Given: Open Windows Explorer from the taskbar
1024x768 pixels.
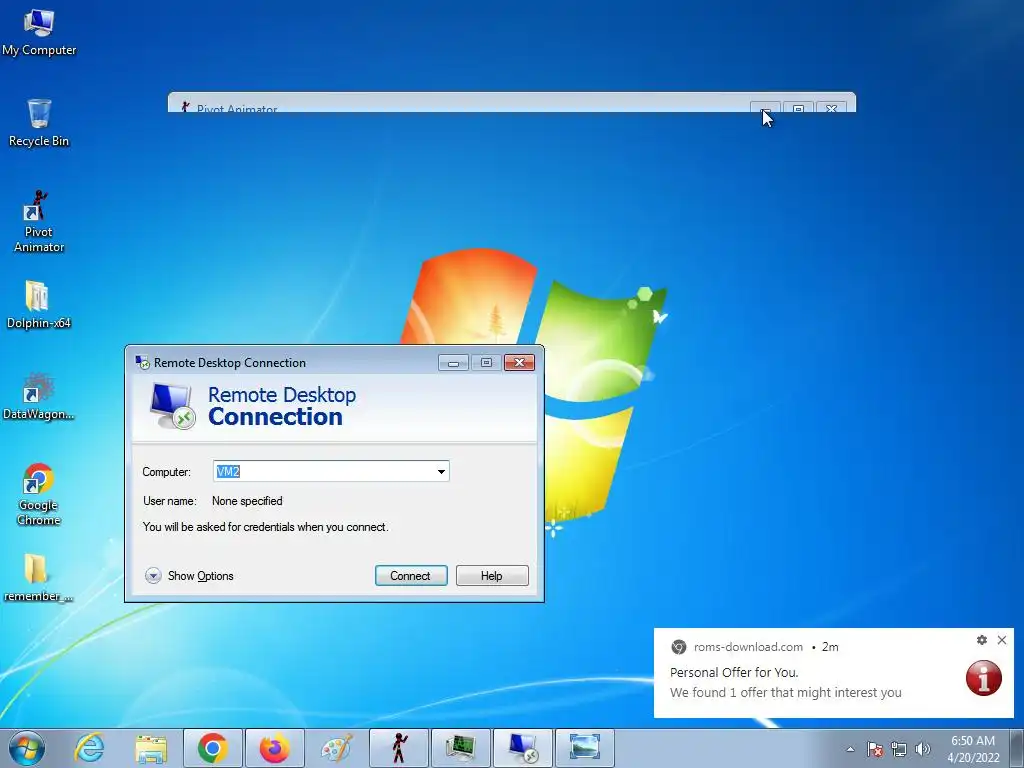Looking at the screenshot, I should click(151, 748).
